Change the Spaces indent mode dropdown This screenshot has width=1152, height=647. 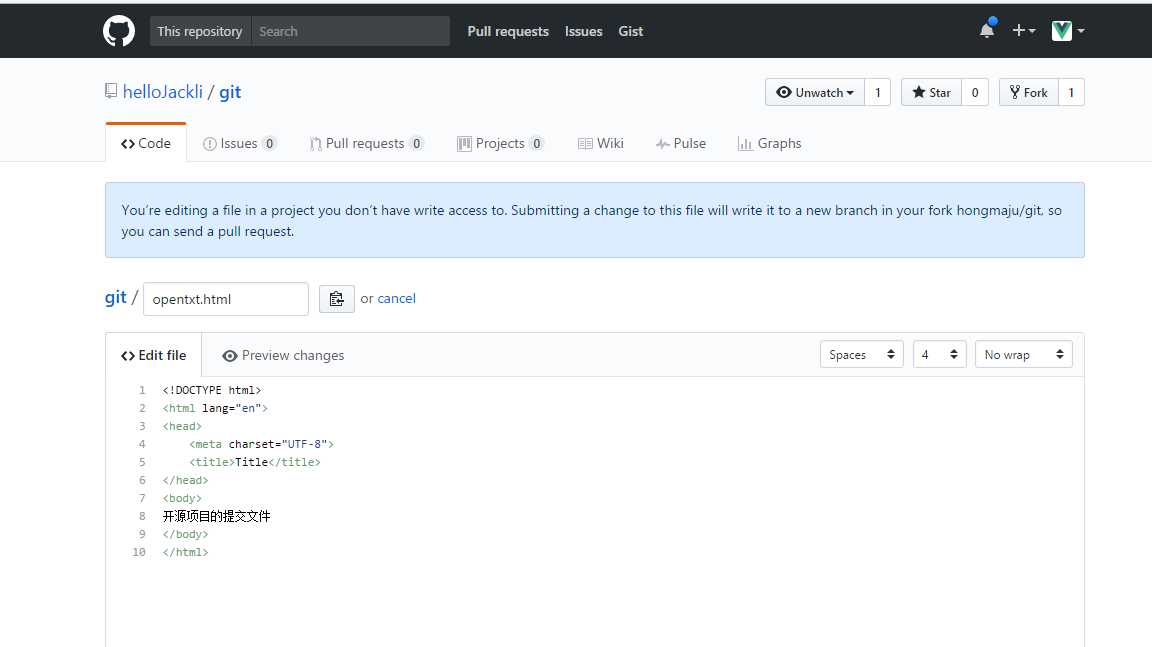861,355
